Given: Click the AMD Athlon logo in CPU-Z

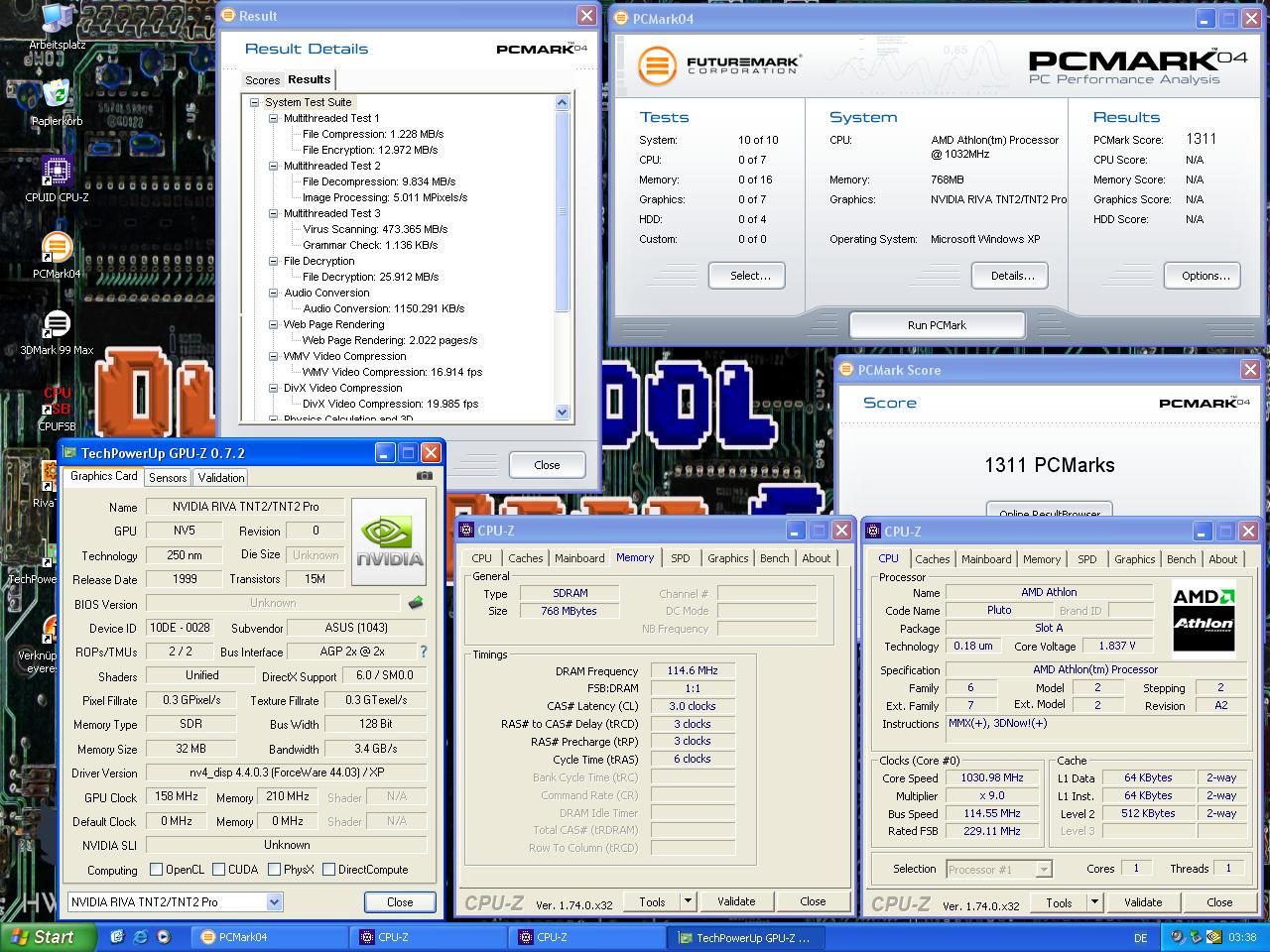Looking at the screenshot, I should (1204, 617).
